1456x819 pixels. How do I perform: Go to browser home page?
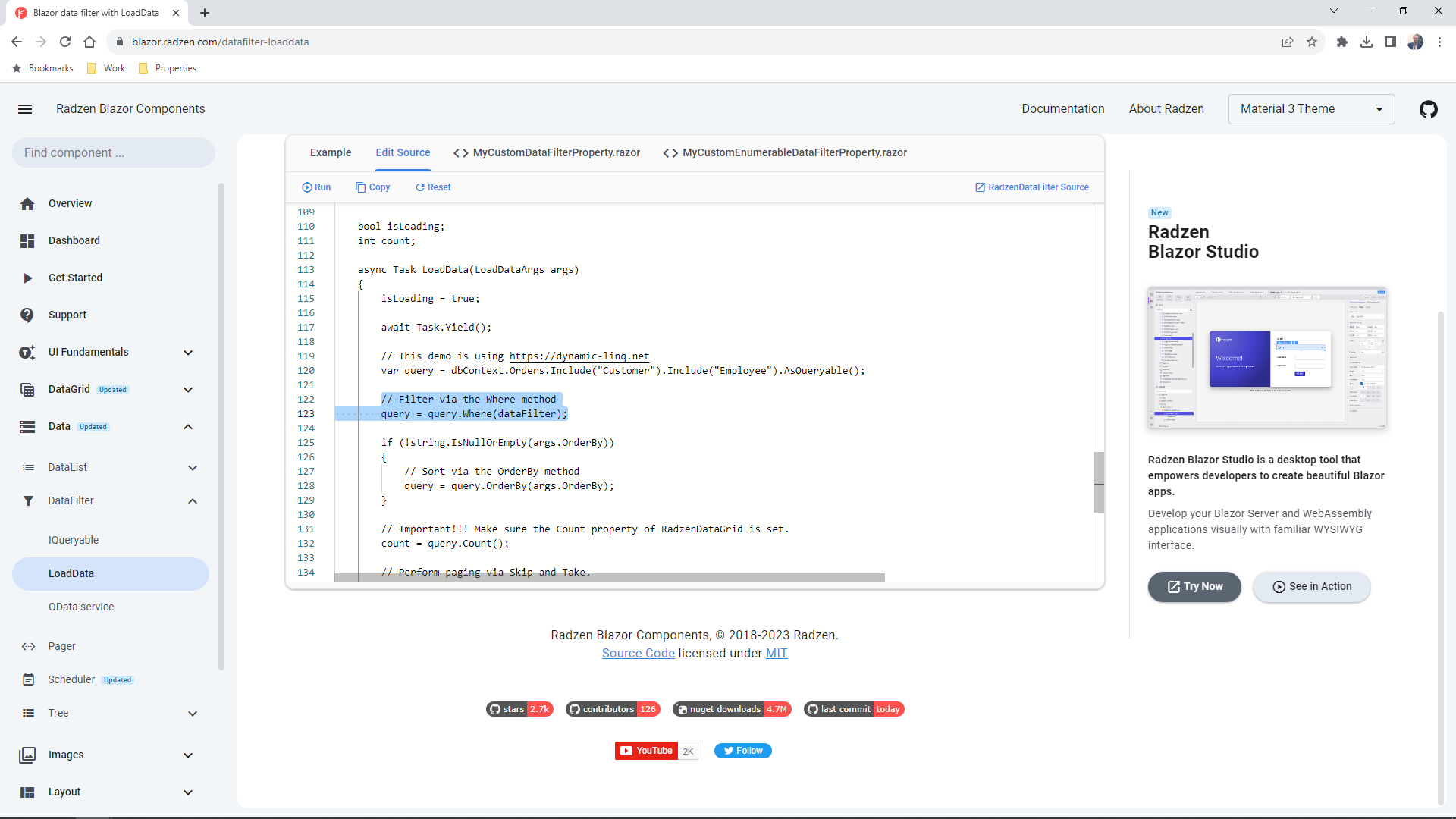click(x=89, y=42)
